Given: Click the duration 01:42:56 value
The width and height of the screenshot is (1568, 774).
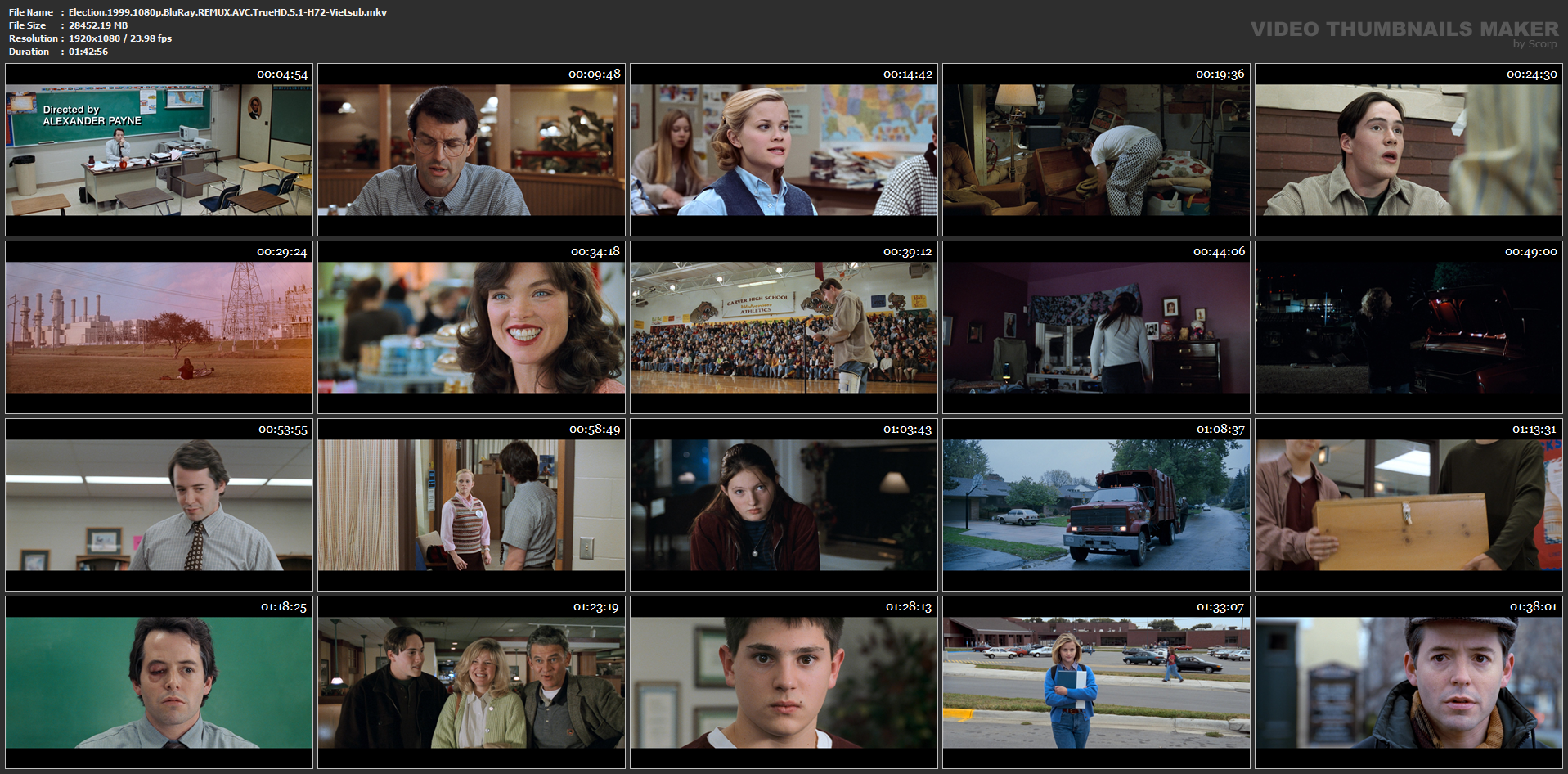Looking at the screenshot, I should pyautogui.click(x=88, y=52).
